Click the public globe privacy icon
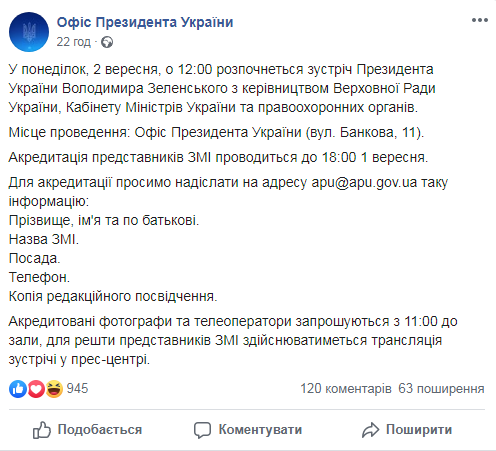 (107, 42)
